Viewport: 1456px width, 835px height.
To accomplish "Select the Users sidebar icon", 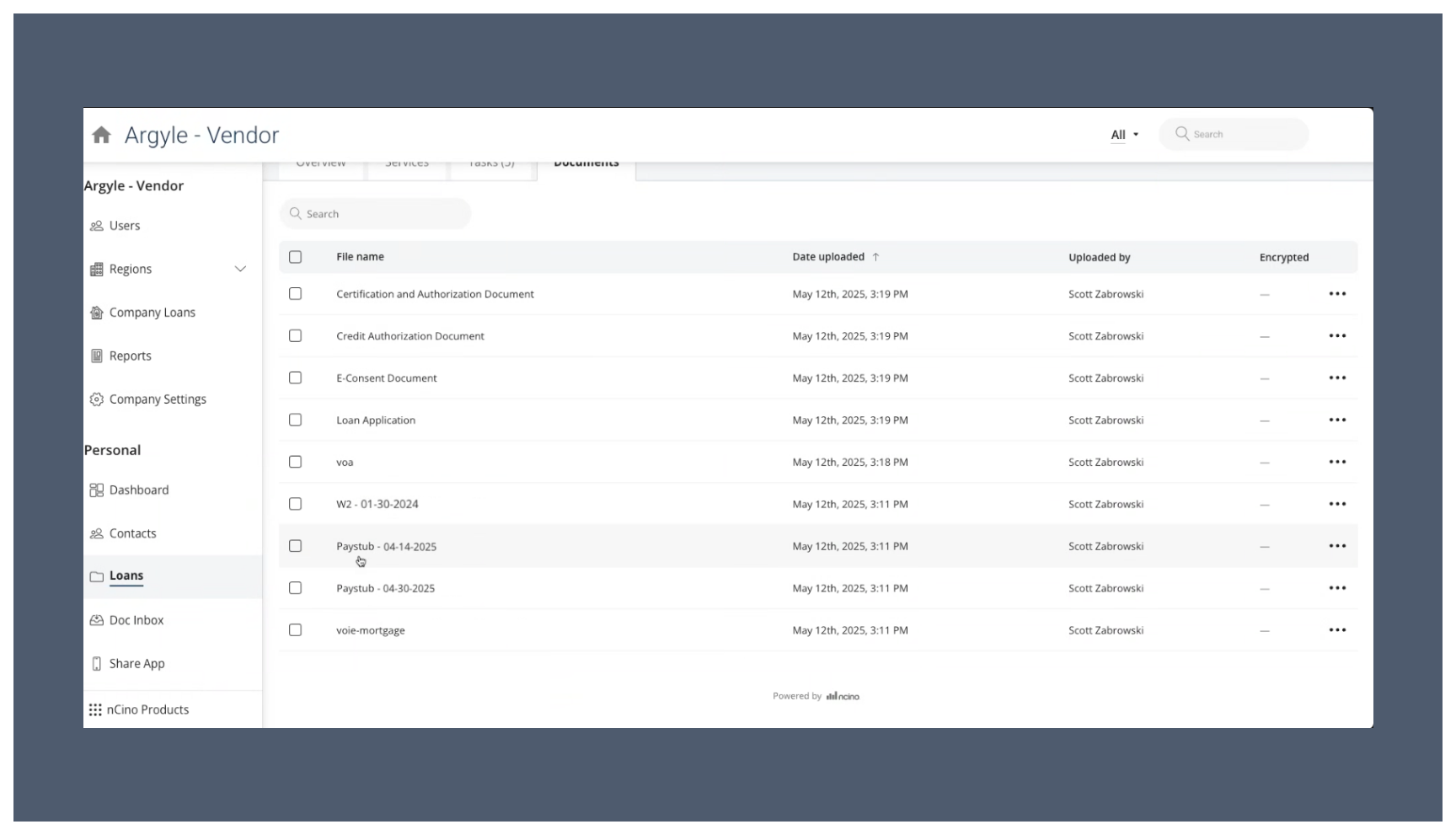I will coord(96,225).
